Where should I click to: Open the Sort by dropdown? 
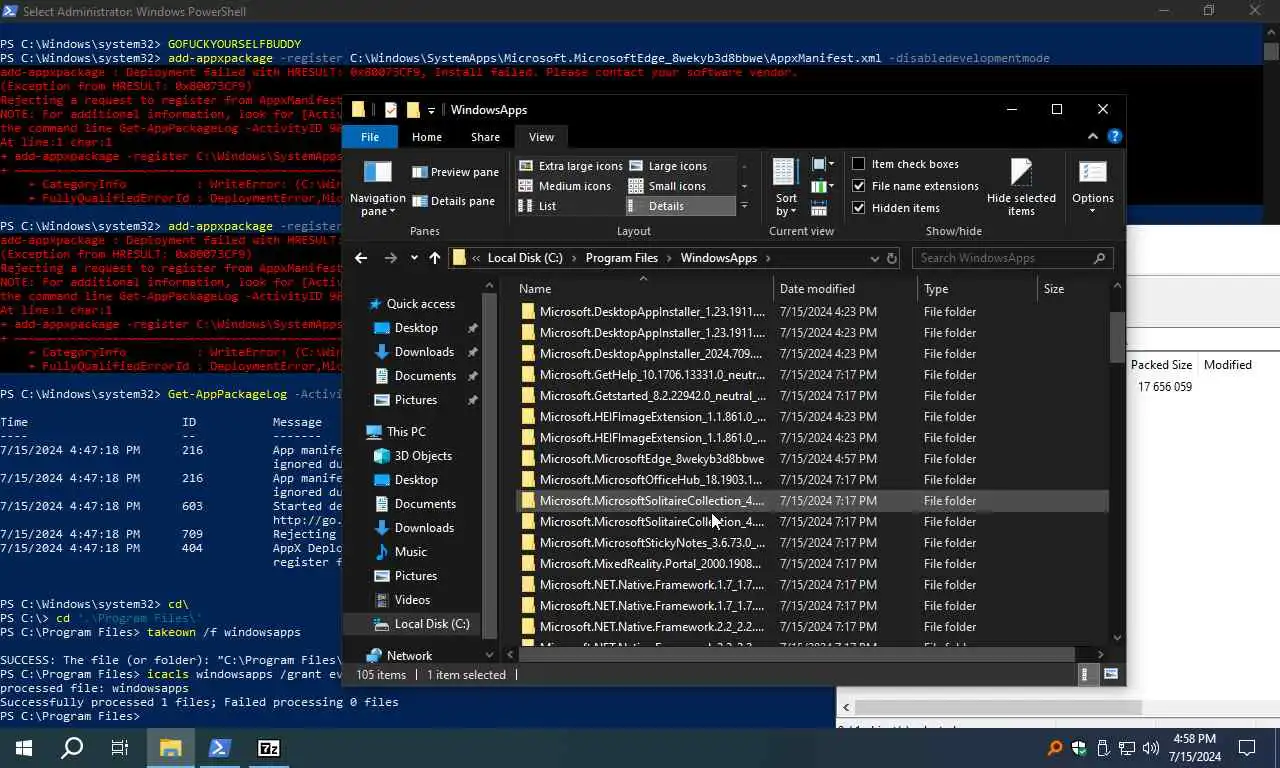[786, 188]
